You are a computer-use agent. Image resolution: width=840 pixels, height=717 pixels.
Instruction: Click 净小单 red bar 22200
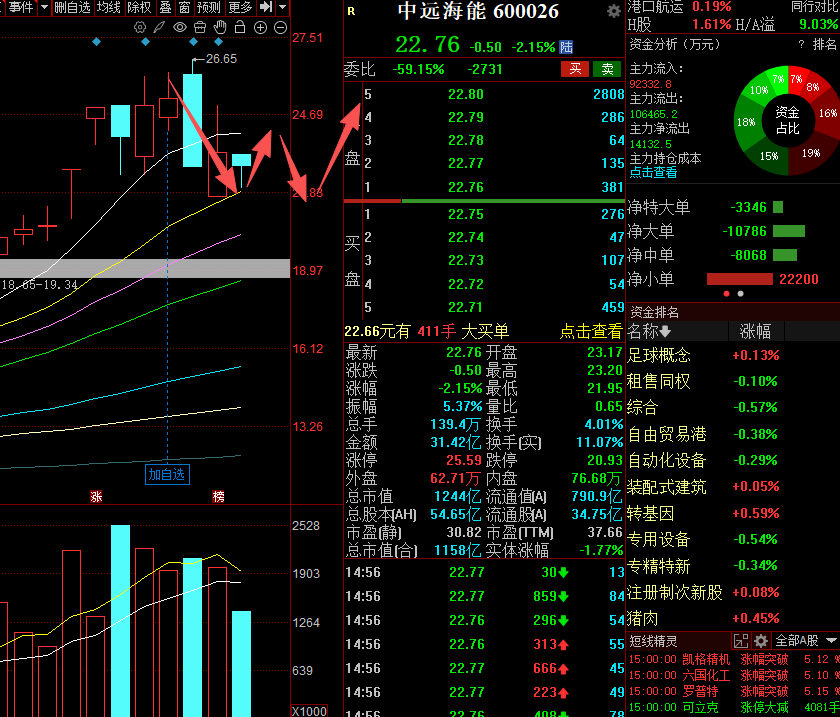740,279
